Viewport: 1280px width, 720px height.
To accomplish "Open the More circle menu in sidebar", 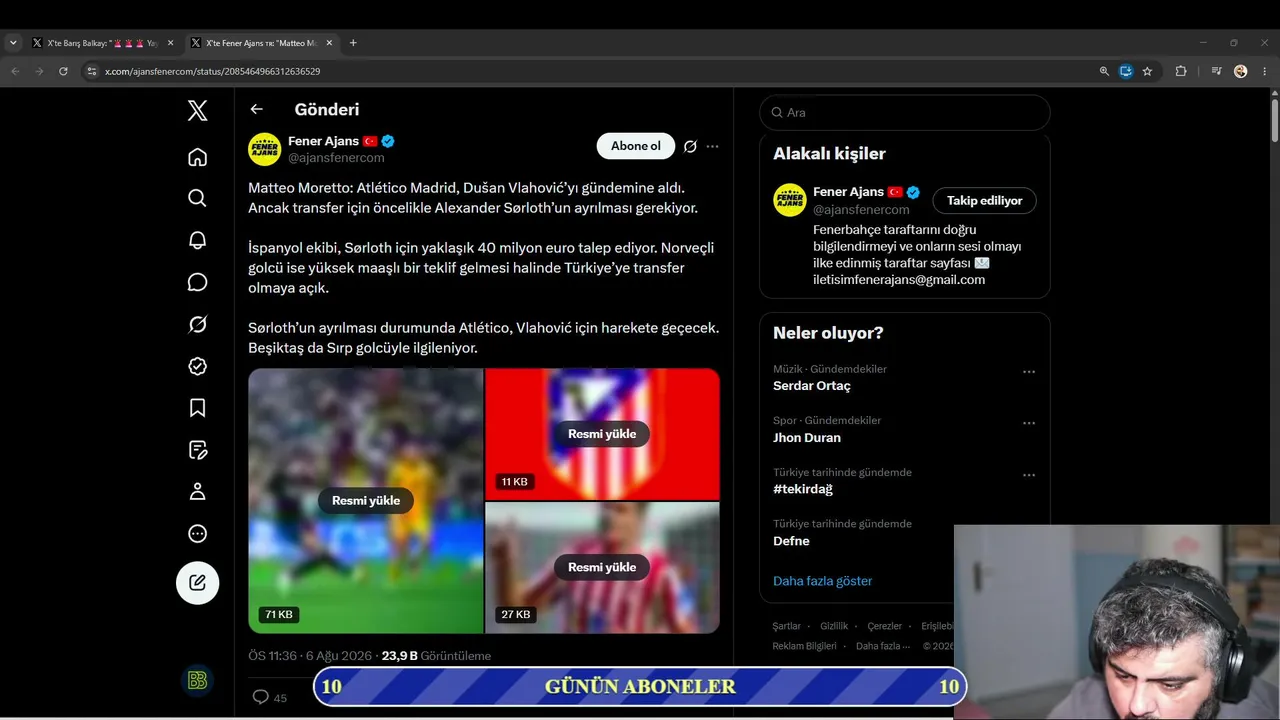I will 198,534.
